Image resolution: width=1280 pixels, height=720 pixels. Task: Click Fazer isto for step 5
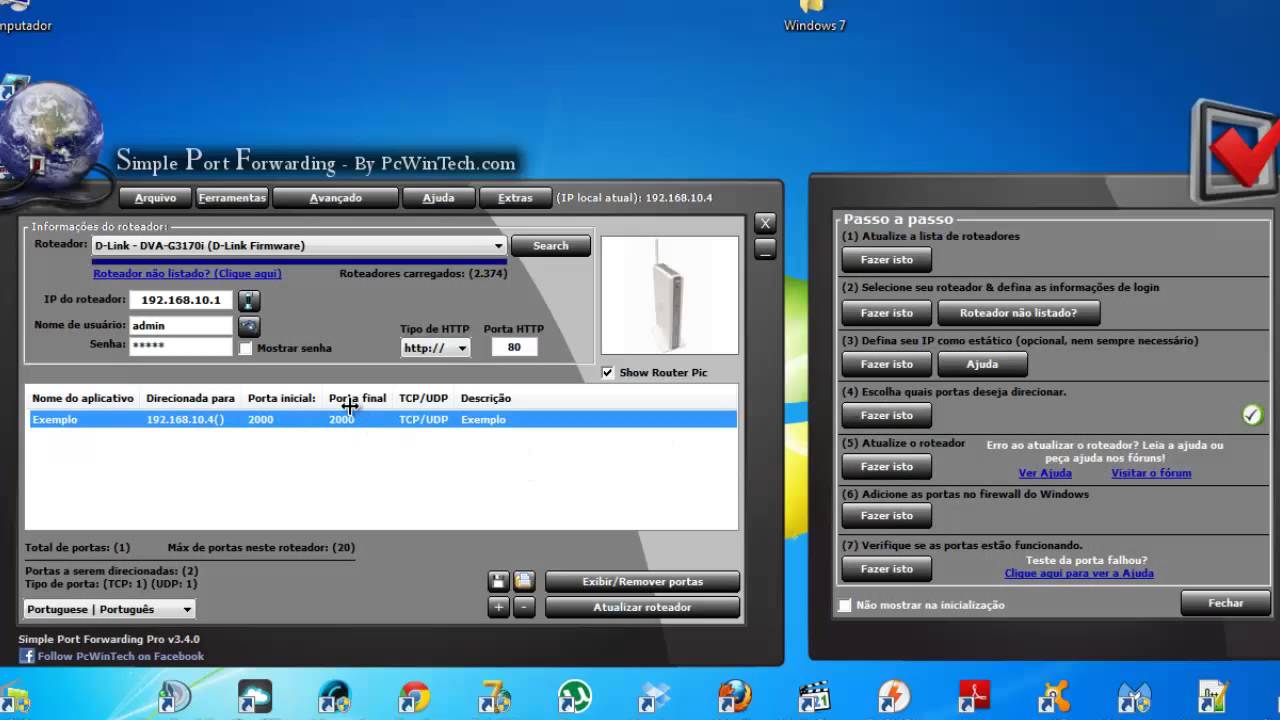click(887, 466)
